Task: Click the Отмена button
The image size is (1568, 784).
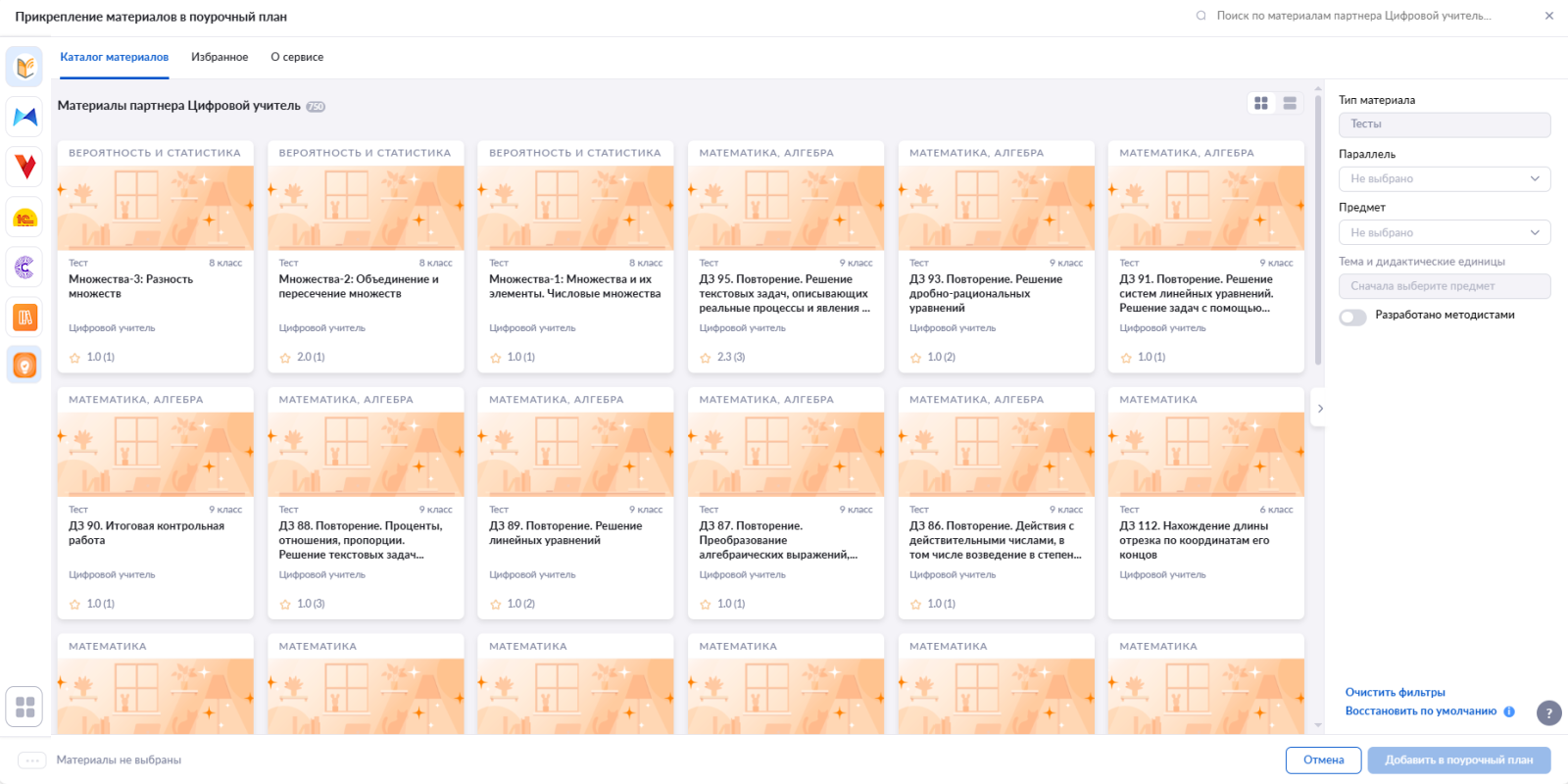Action: coord(1323,760)
